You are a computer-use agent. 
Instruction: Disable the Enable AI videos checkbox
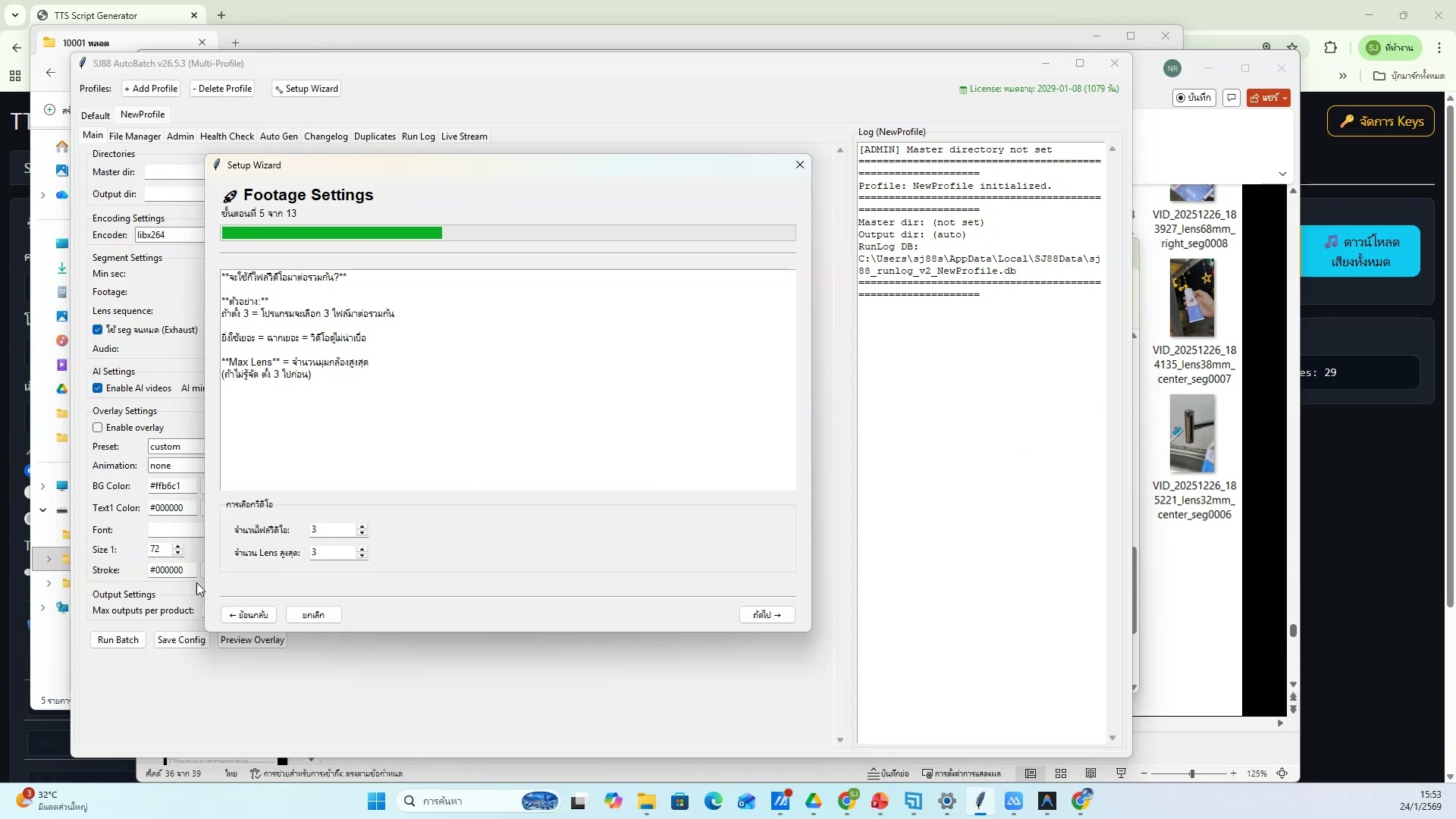(x=98, y=388)
